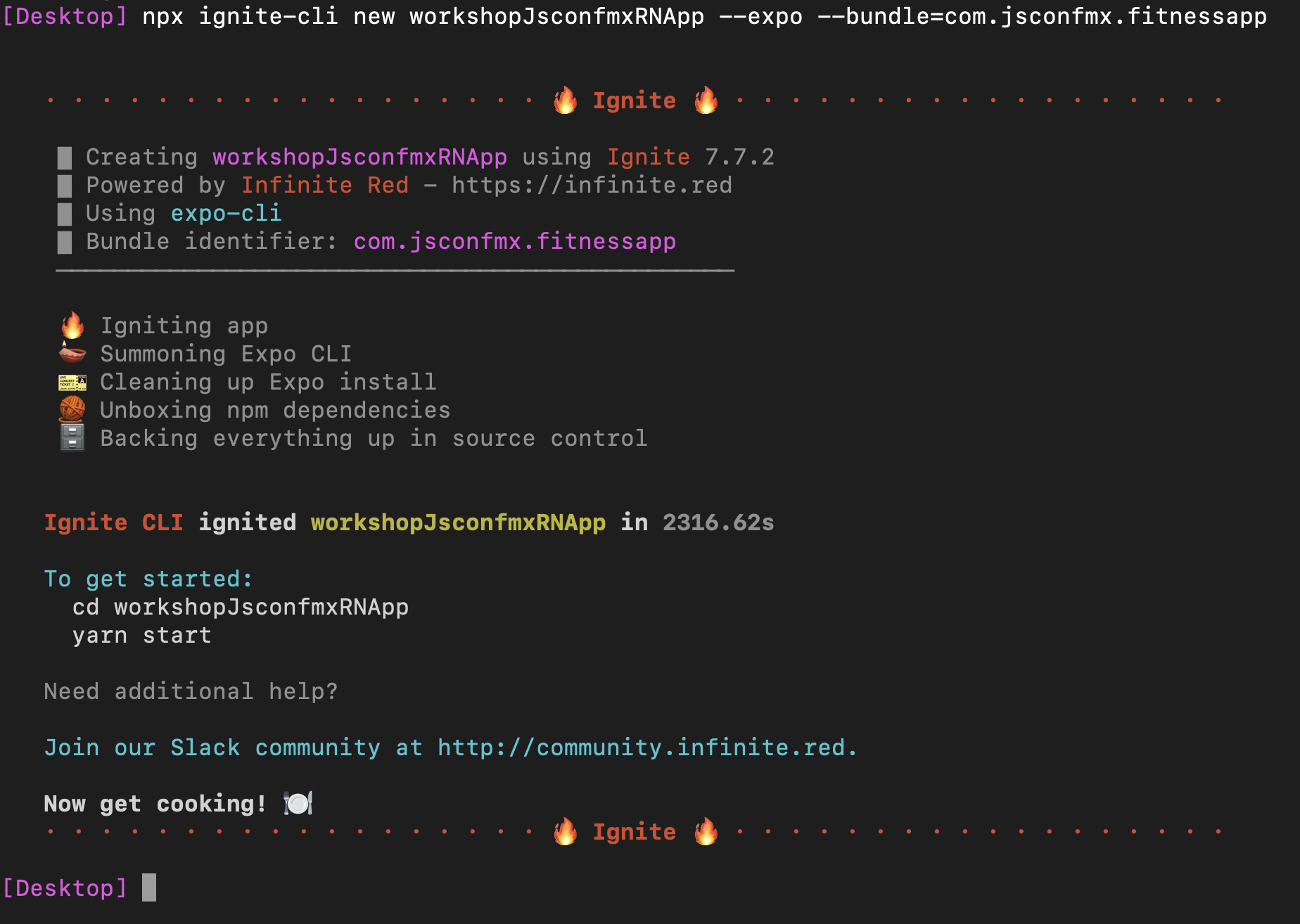Click the file cabinet emoji beside Backing everything up
Viewport: 1300px width, 924px height.
click(72, 437)
